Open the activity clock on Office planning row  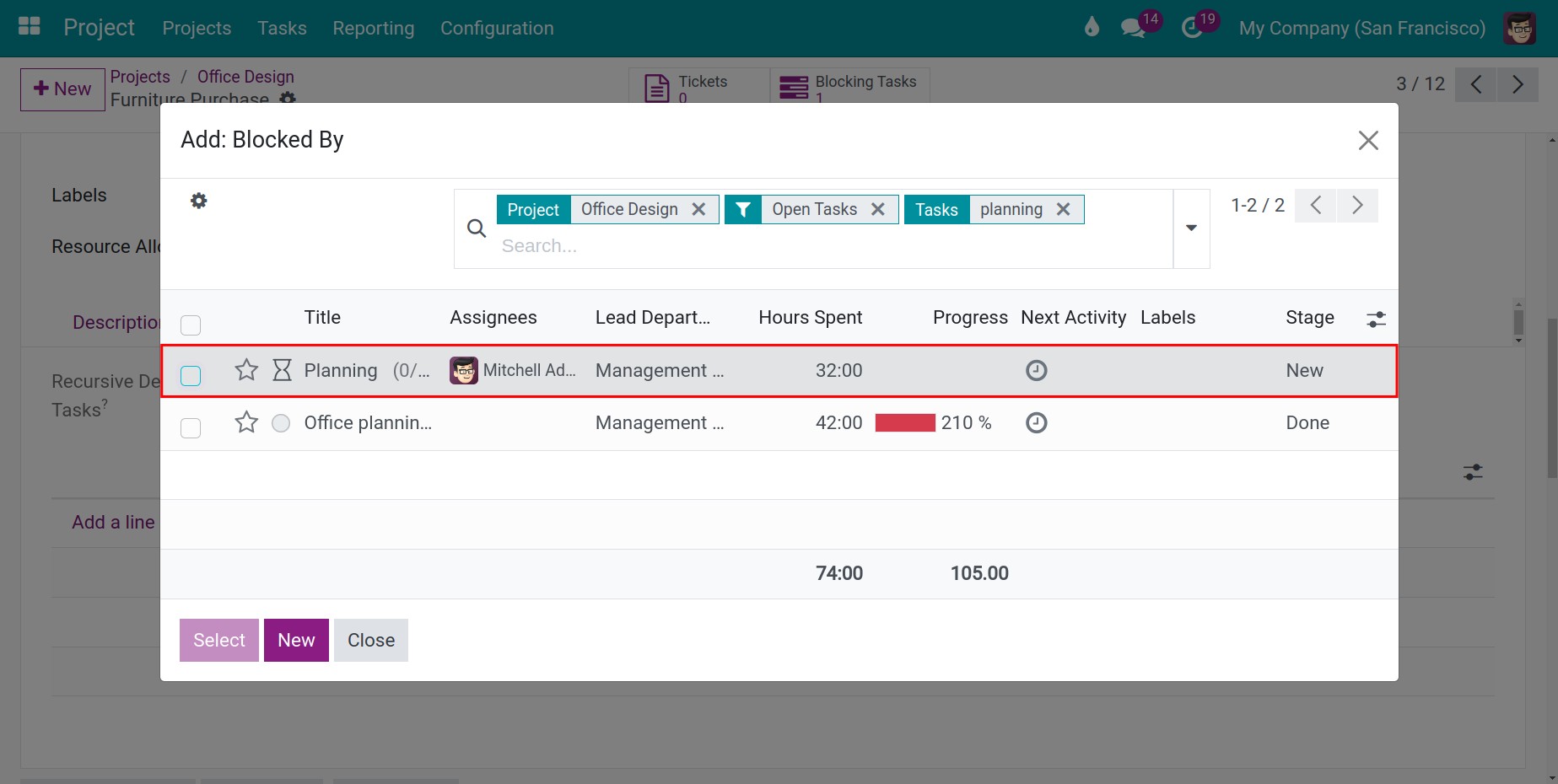click(x=1036, y=422)
